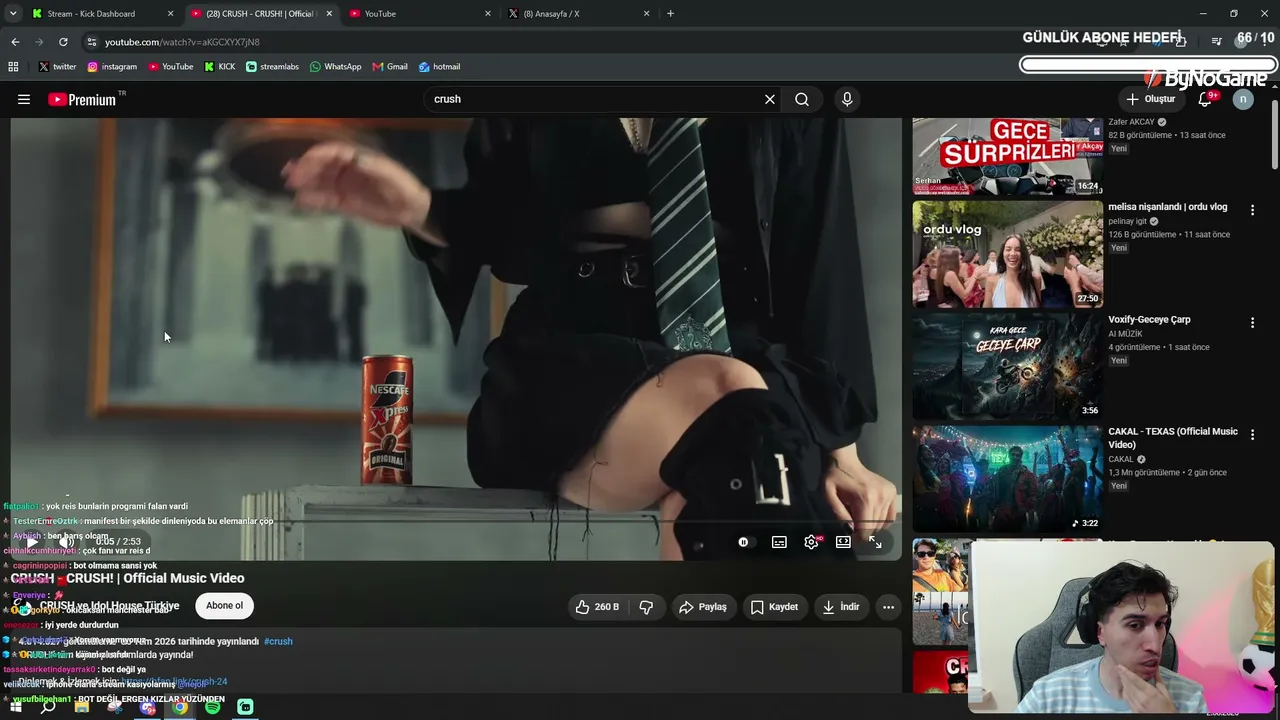This screenshot has height=720, width=1280.
Task: Play the CRUSH music video
Action: click(x=32, y=542)
